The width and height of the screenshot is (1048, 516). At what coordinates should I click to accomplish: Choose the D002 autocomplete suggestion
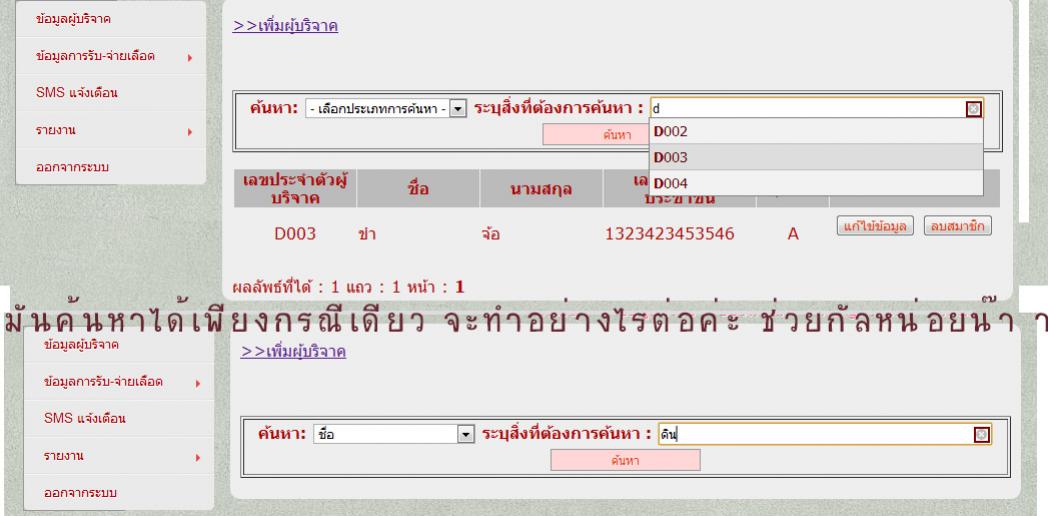816,132
